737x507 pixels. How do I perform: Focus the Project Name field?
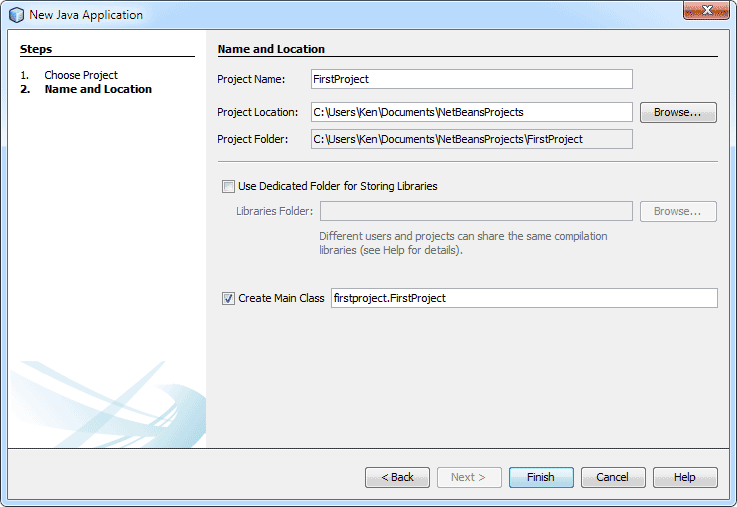coord(471,79)
